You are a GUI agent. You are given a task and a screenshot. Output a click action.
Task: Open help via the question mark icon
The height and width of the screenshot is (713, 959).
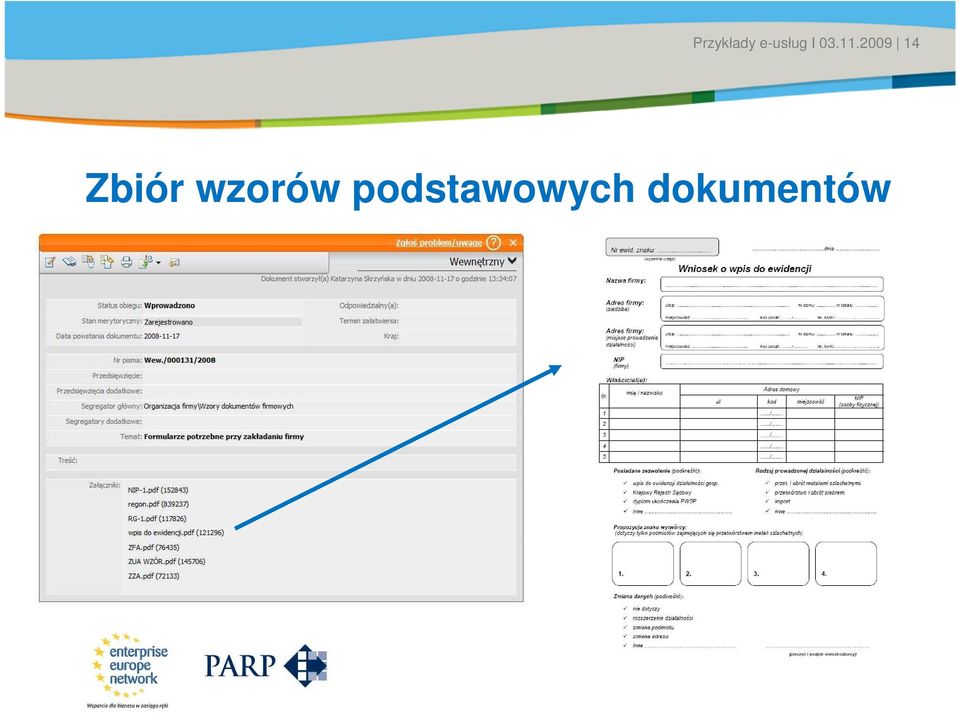(x=494, y=243)
